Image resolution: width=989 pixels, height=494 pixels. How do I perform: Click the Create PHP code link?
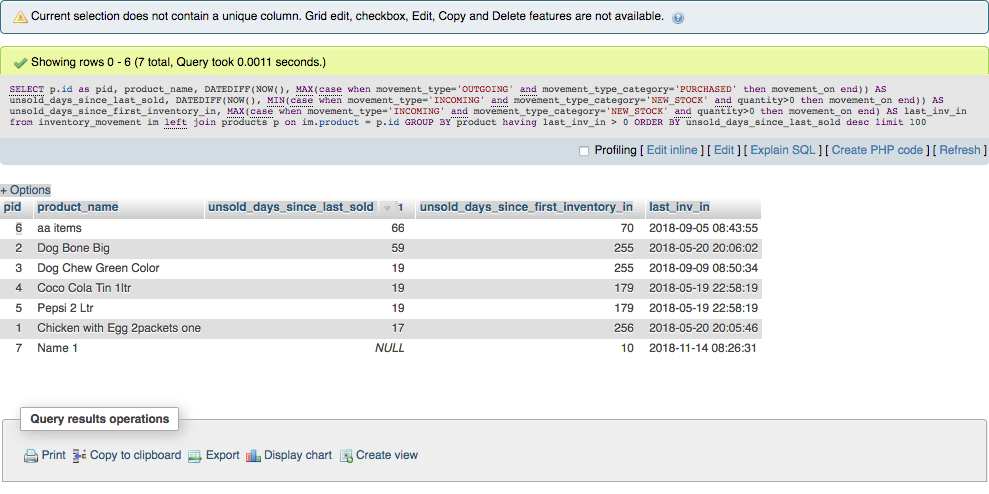877,150
